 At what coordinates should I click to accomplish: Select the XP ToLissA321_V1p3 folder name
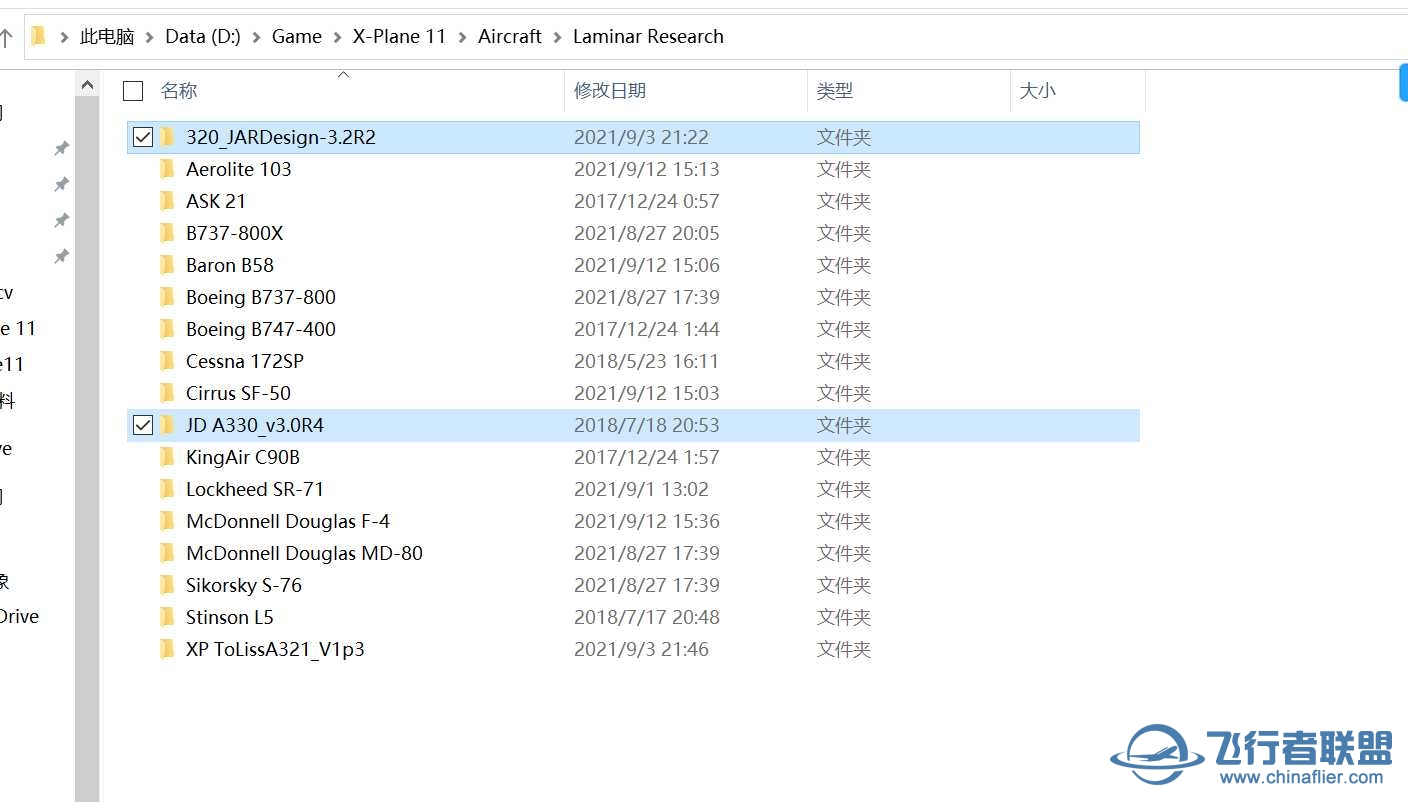click(x=276, y=649)
